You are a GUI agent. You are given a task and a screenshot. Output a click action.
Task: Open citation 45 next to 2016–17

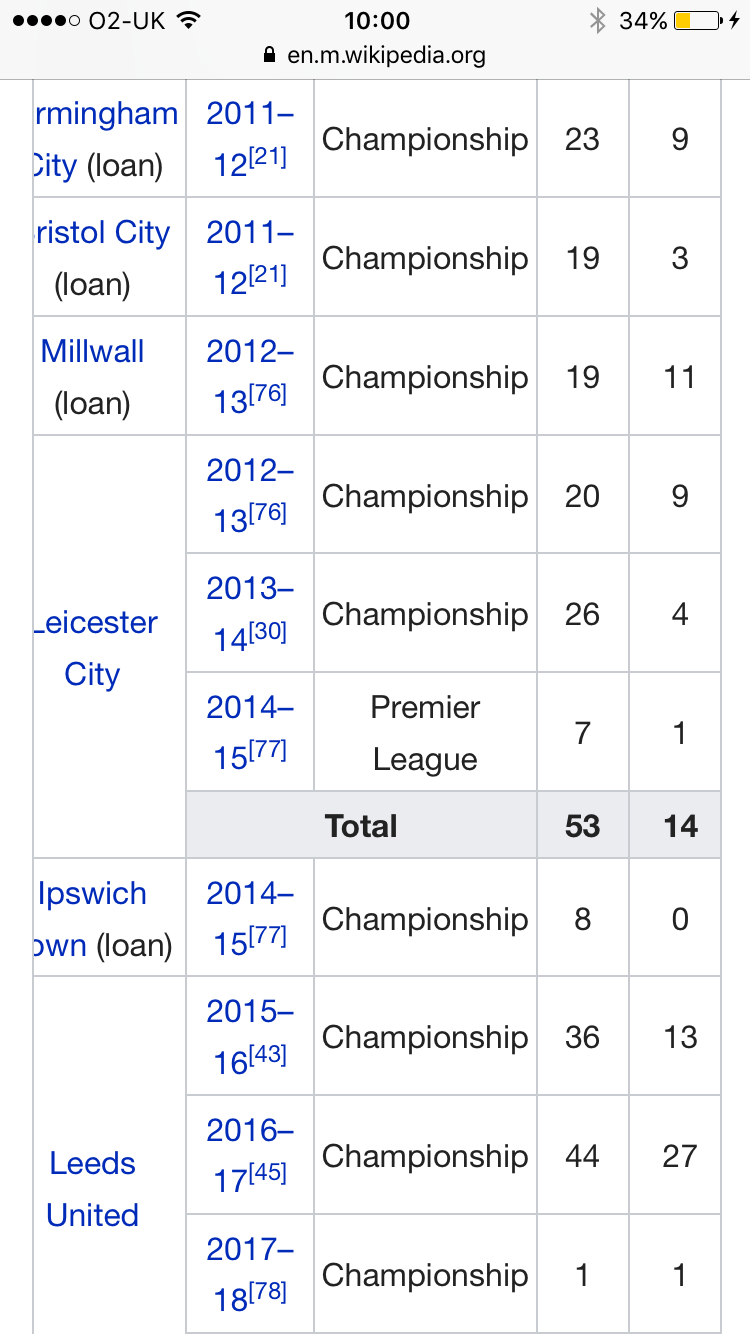pyautogui.click(x=268, y=1174)
